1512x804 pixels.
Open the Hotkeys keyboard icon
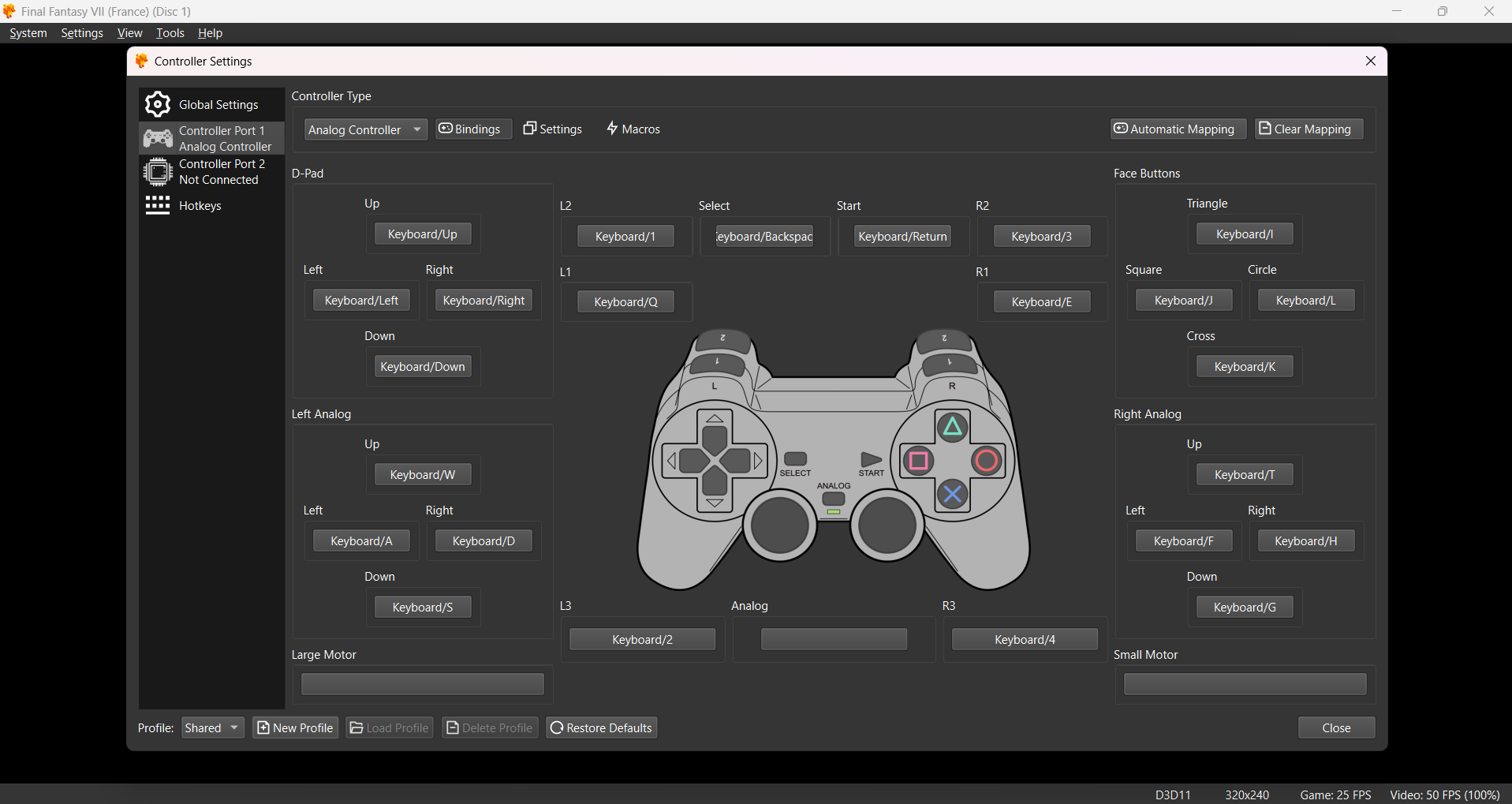158,205
